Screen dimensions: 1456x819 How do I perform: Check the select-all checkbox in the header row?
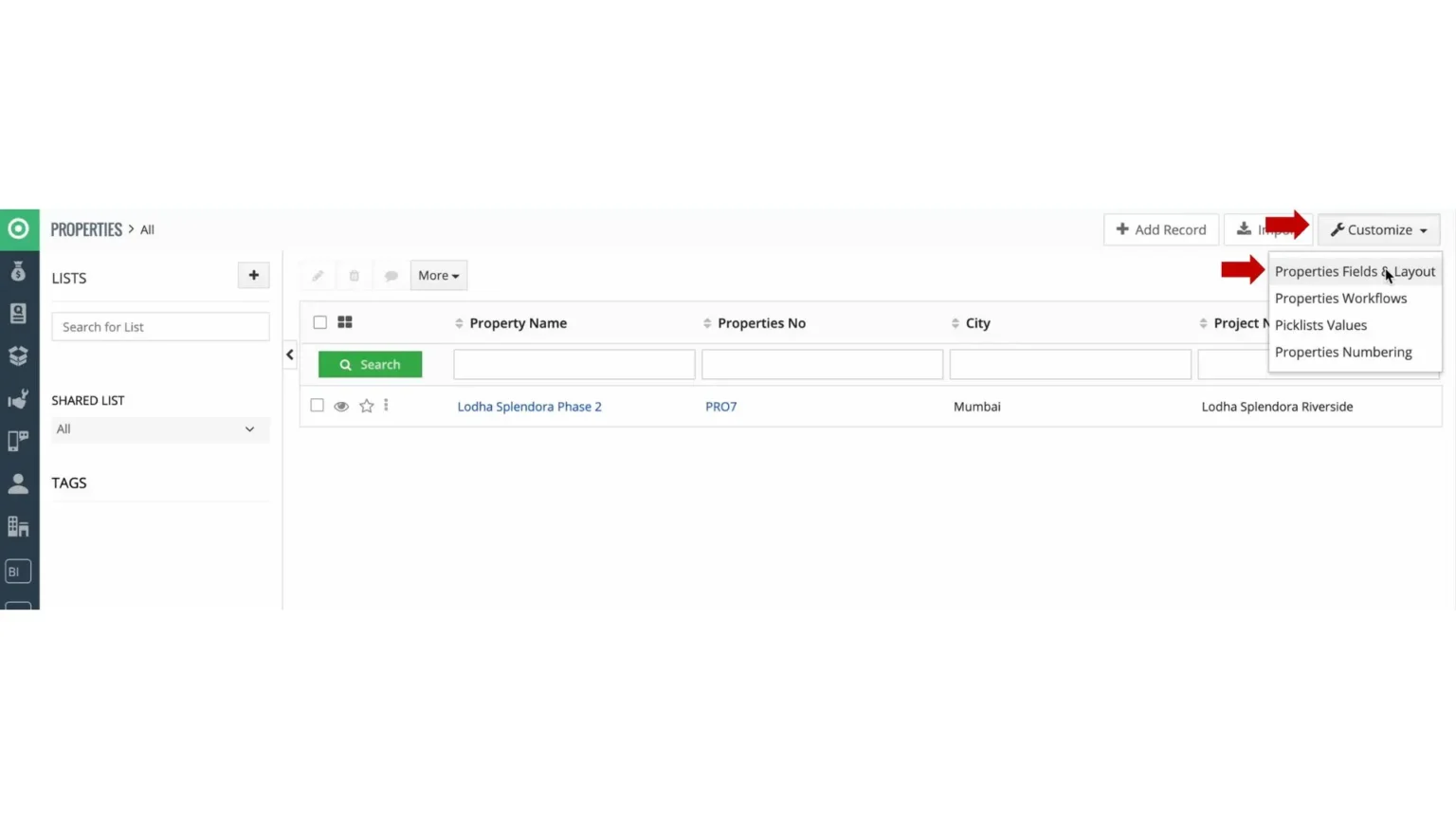tap(319, 322)
